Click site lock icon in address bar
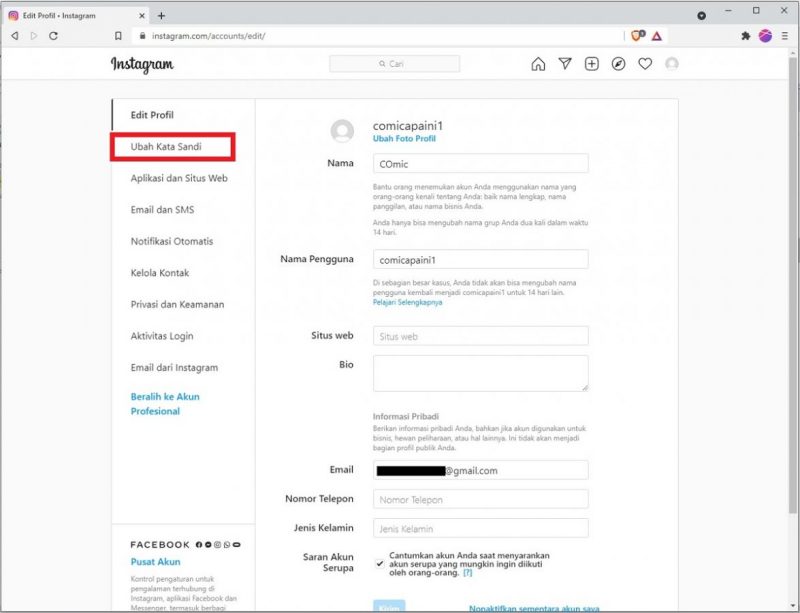Viewport: 800px width, 613px height. 142,36
